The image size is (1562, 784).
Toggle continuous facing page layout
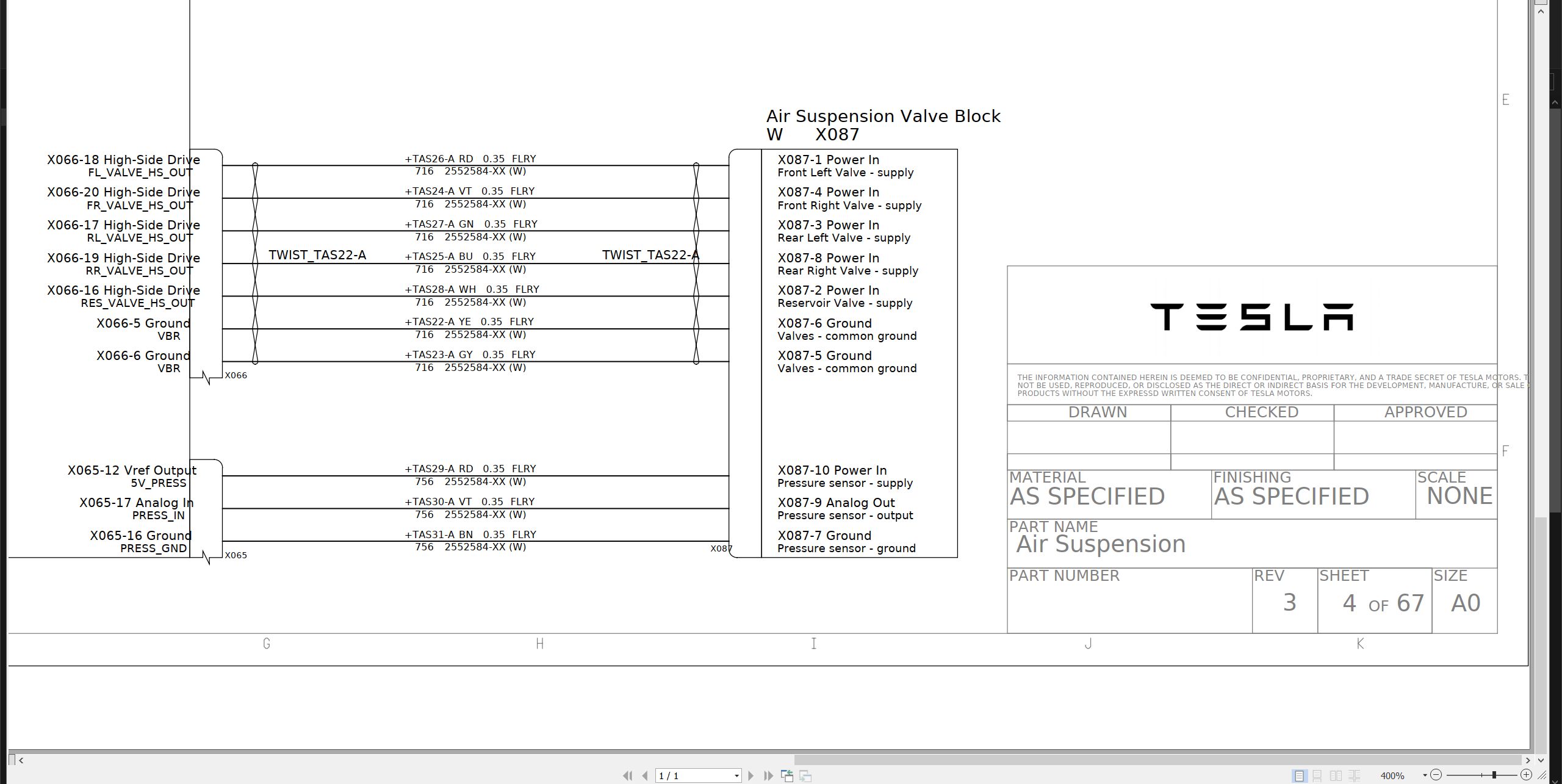click(1354, 775)
